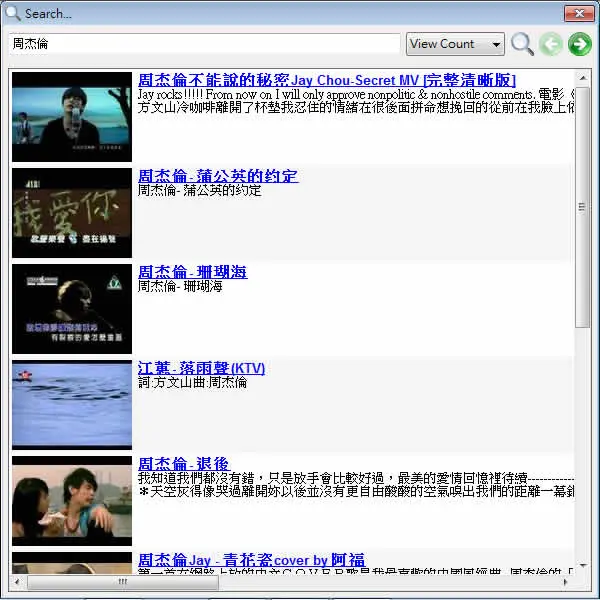Click the vertical scrollbar up arrow
This screenshot has width=600, height=600.
coord(583,78)
